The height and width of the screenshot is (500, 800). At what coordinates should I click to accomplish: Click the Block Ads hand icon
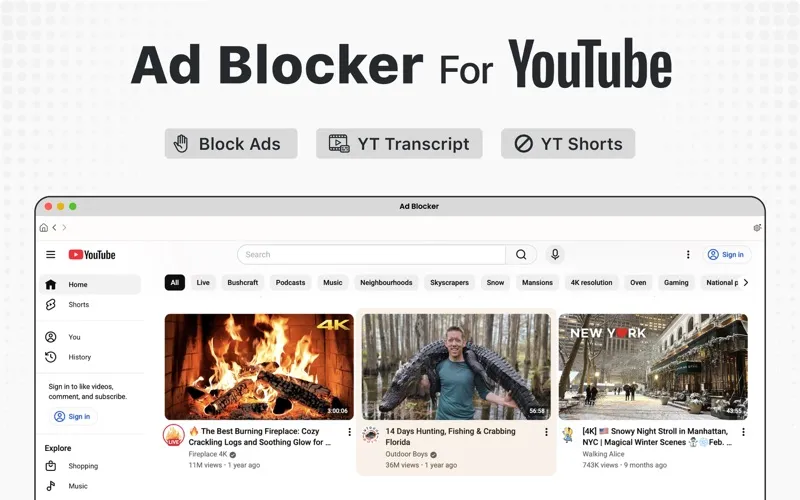pyautogui.click(x=181, y=144)
